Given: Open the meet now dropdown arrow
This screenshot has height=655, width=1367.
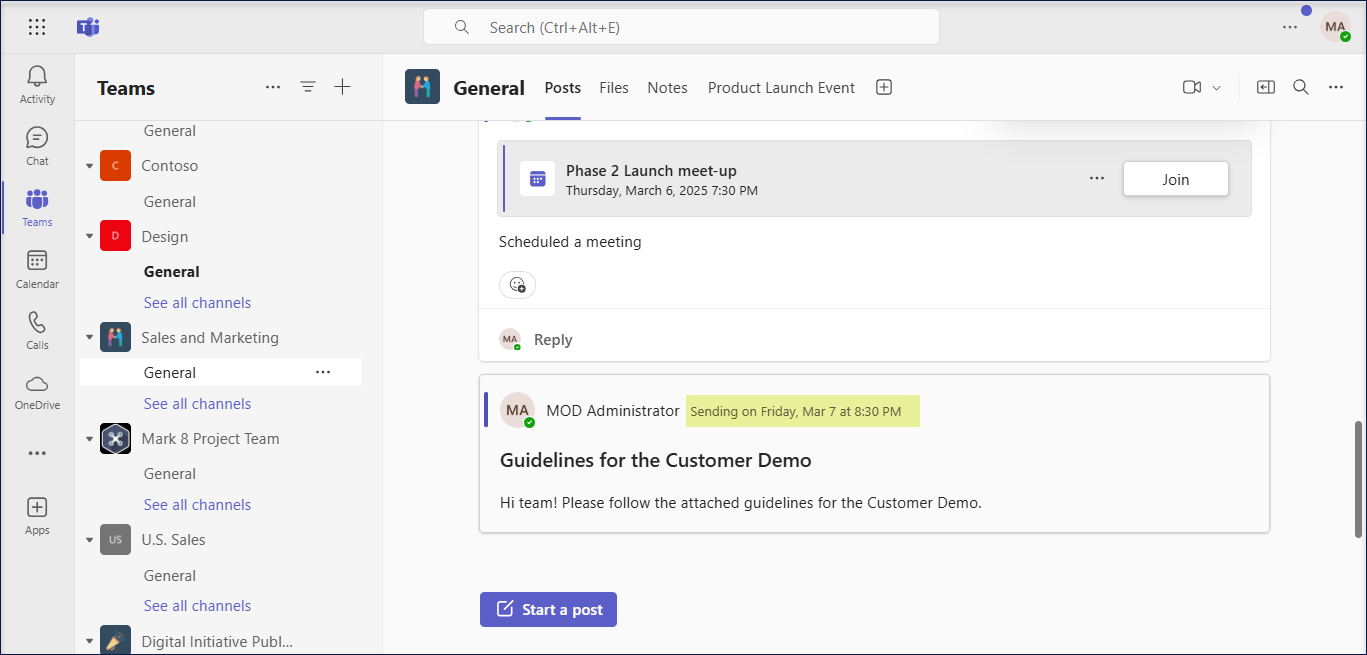Looking at the screenshot, I should point(1217,88).
